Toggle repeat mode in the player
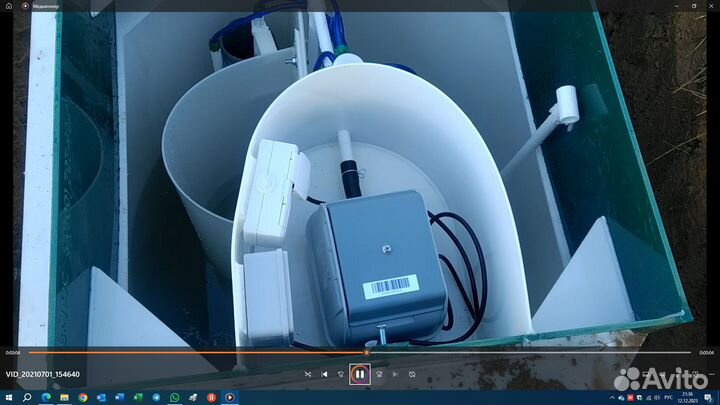The width and height of the screenshot is (720, 405). pyautogui.click(x=412, y=374)
